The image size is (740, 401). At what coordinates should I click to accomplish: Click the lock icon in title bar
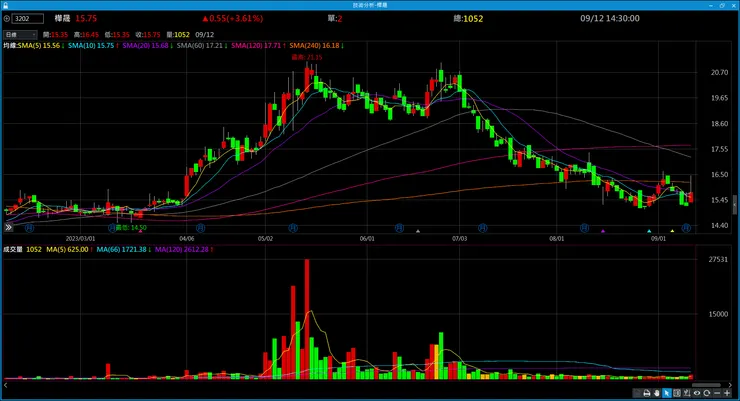pos(5,5)
